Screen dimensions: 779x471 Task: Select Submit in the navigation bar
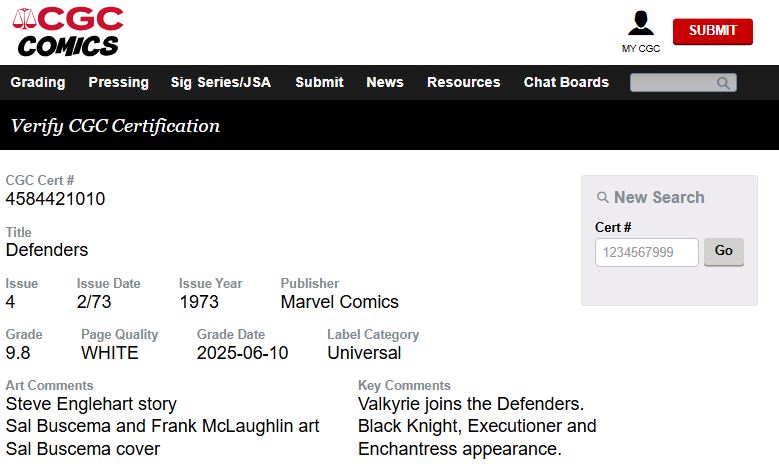click(319, 82)
